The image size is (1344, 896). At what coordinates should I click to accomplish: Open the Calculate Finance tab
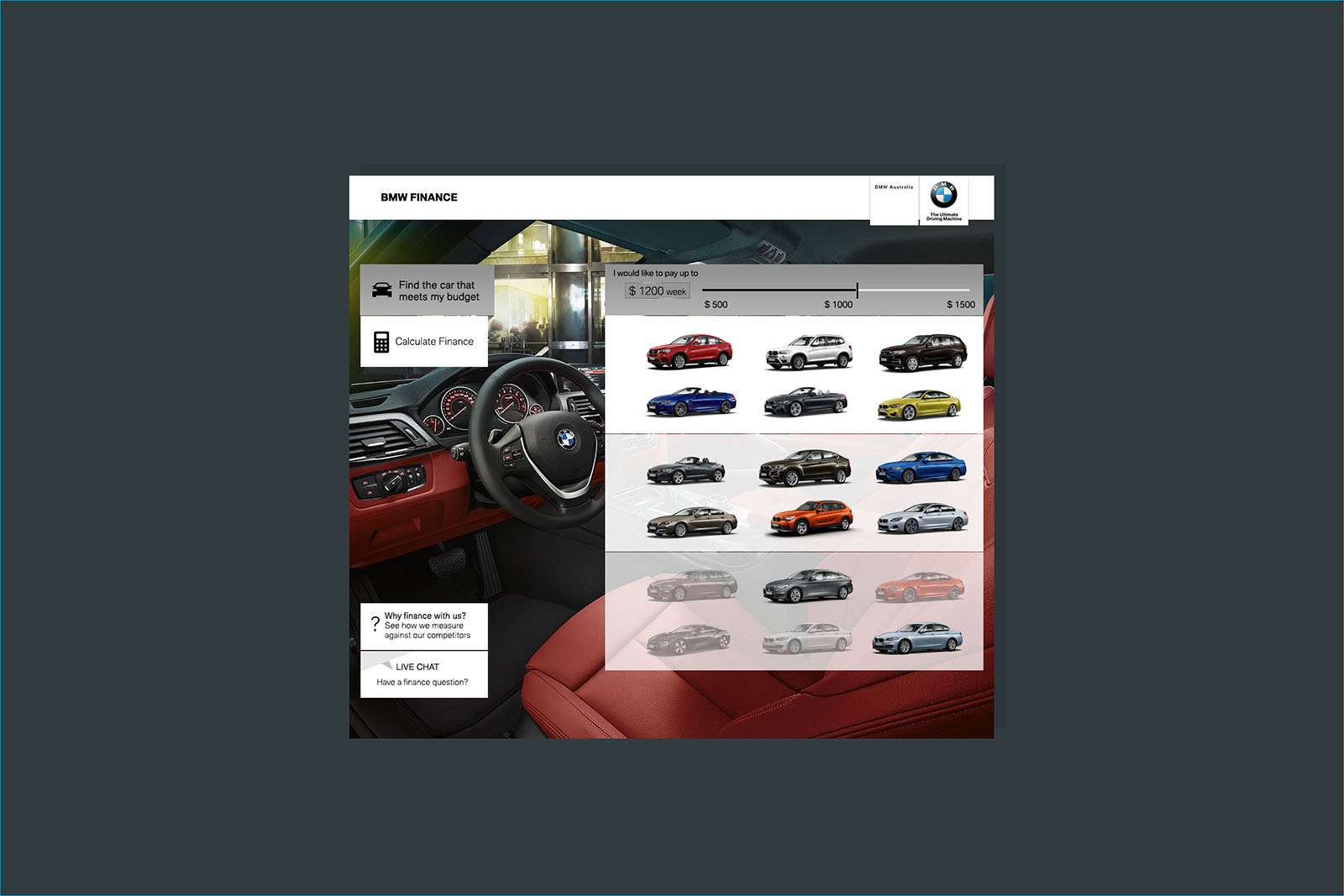(x=424, y=342)
